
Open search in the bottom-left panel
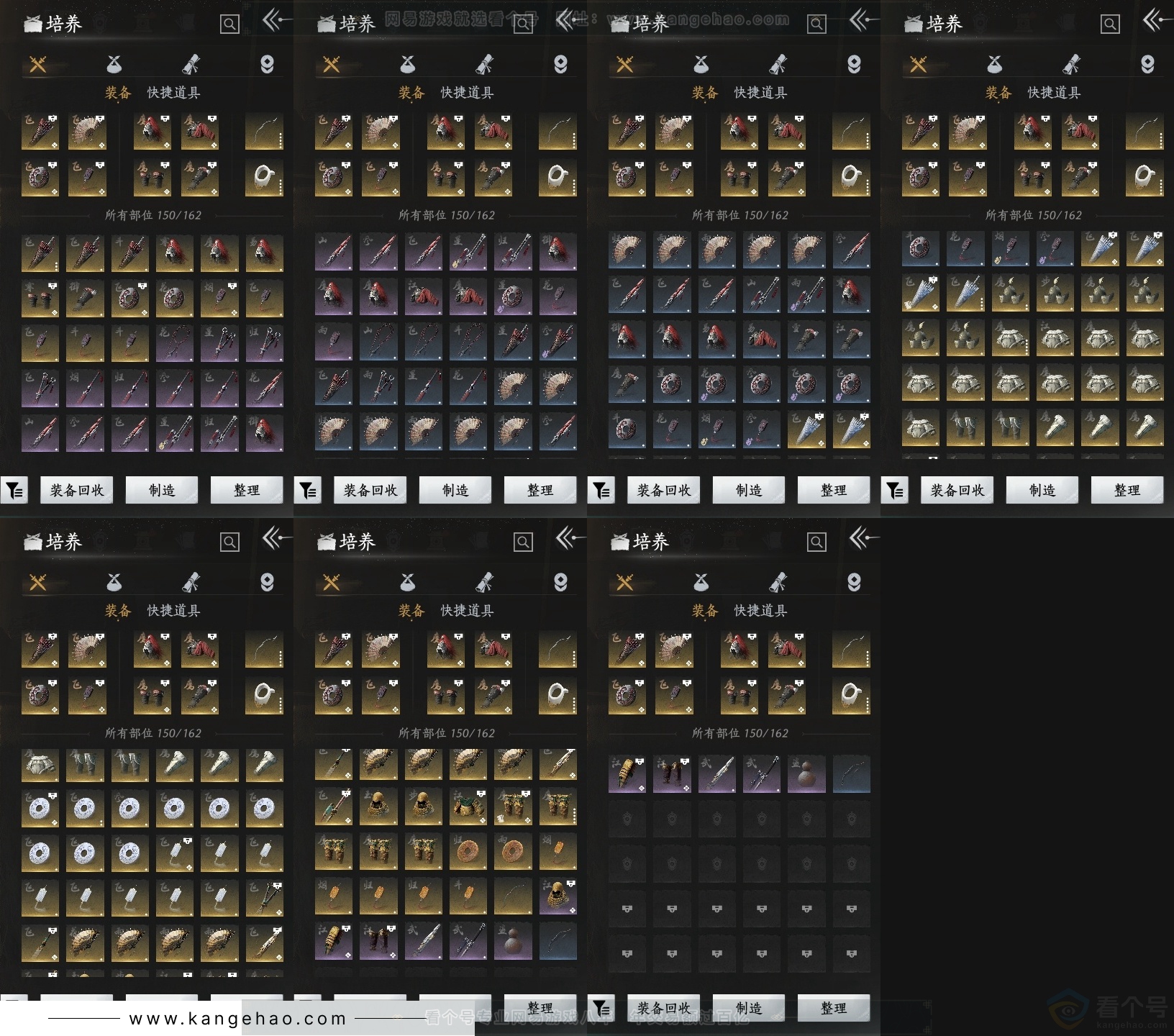[x=229, y=542]
